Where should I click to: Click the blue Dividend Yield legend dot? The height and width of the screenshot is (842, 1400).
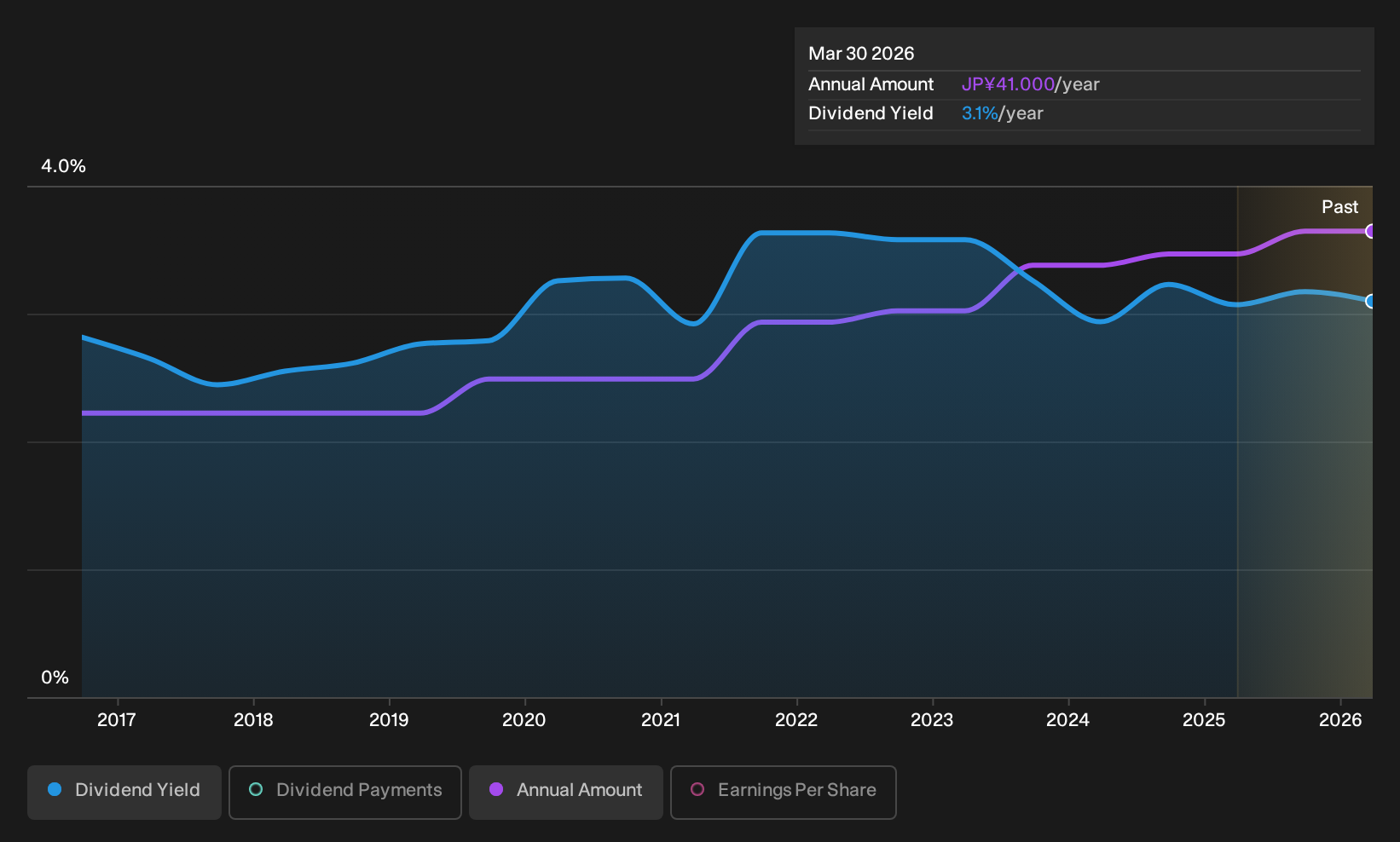point(55,790)
